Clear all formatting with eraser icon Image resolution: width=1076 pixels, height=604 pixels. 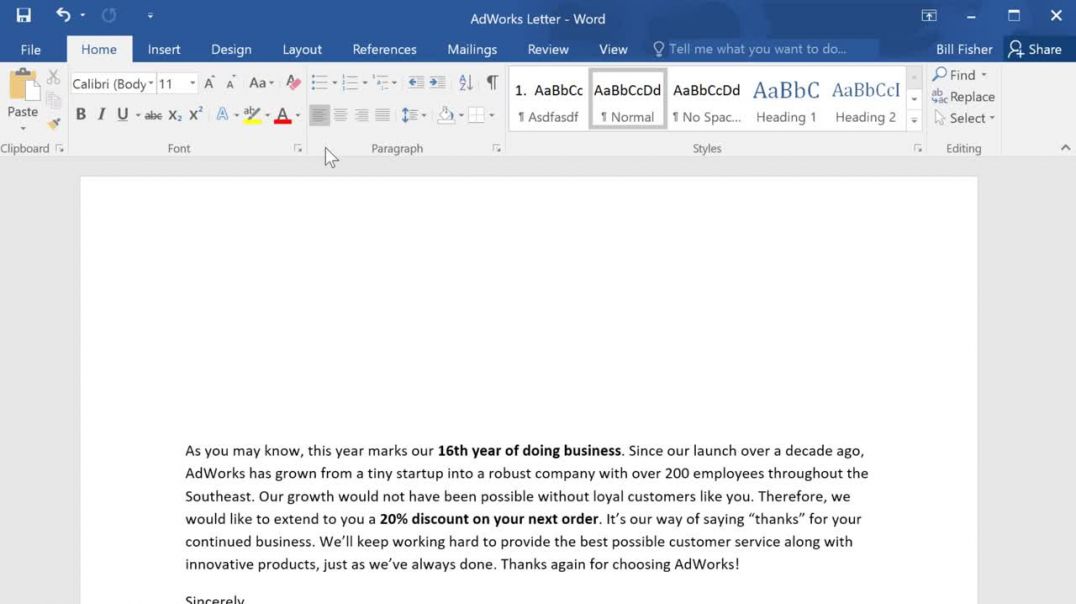pos(293,83)
